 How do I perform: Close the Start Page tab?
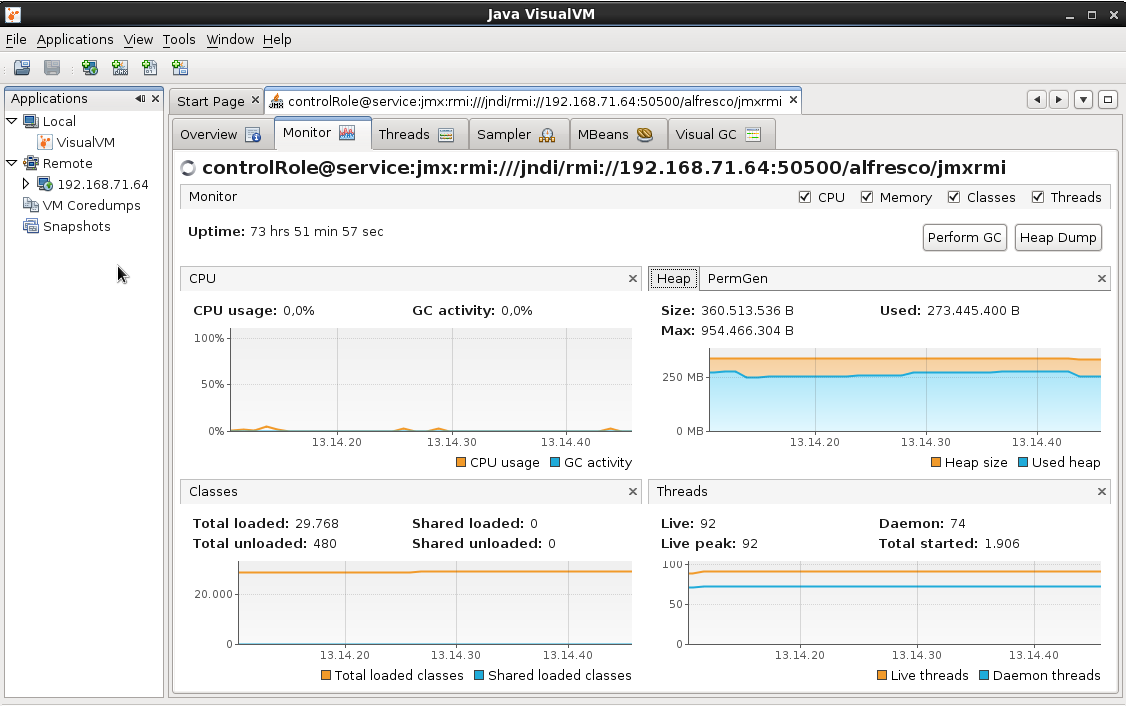[255, 101]
